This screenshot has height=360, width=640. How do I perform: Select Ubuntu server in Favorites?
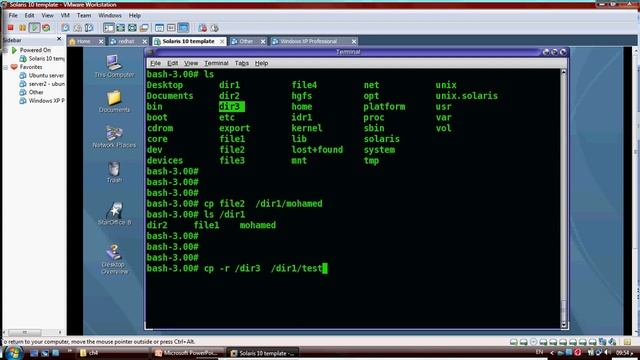coord(42,75)
